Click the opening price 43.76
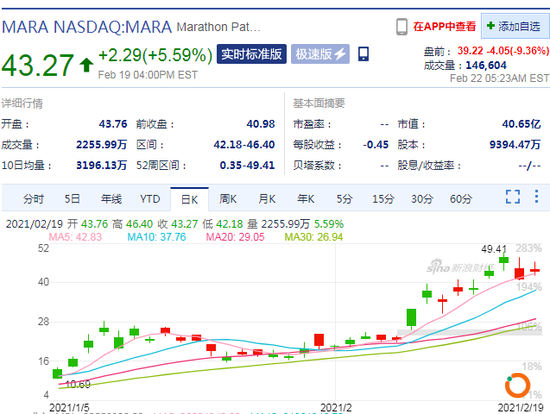The height and width of the screenshot is (414, 550). [x=113, y=124]
